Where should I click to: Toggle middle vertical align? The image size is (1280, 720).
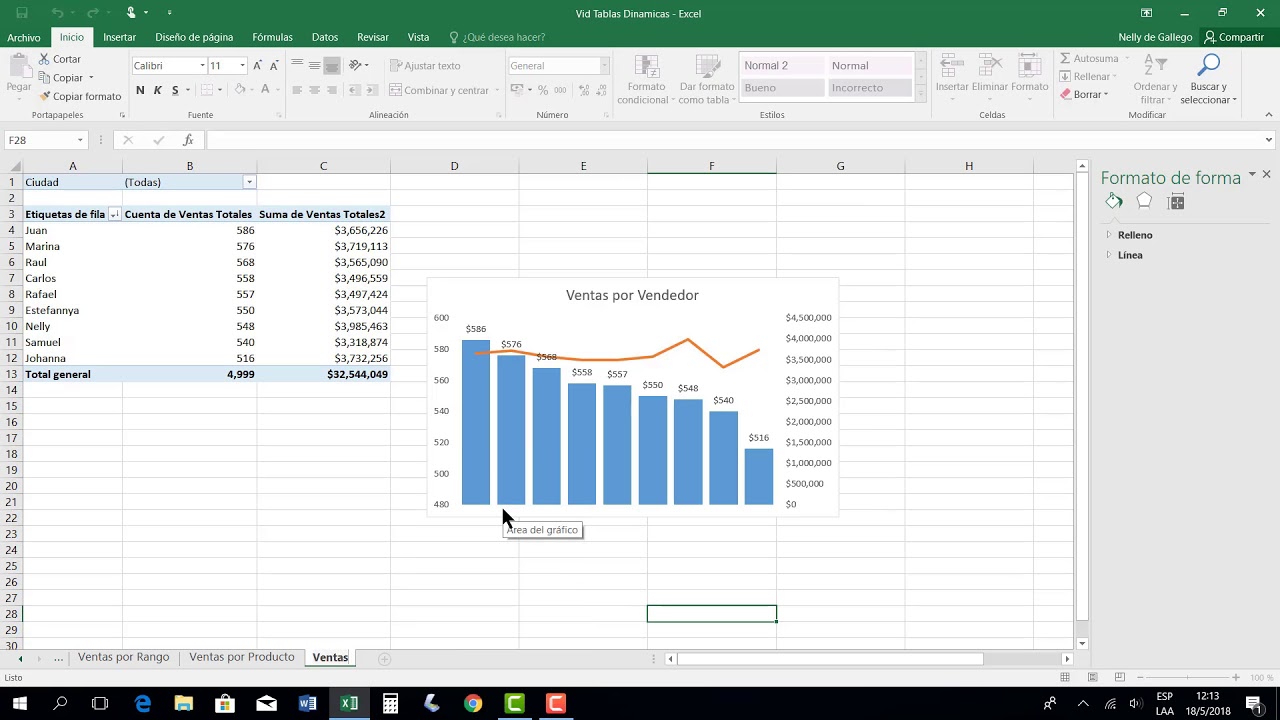coord(314,65)
